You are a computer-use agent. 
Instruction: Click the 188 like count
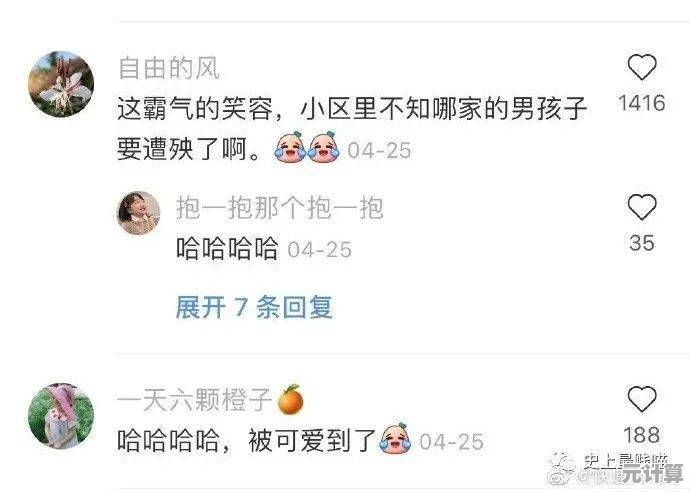pos(642,435)
